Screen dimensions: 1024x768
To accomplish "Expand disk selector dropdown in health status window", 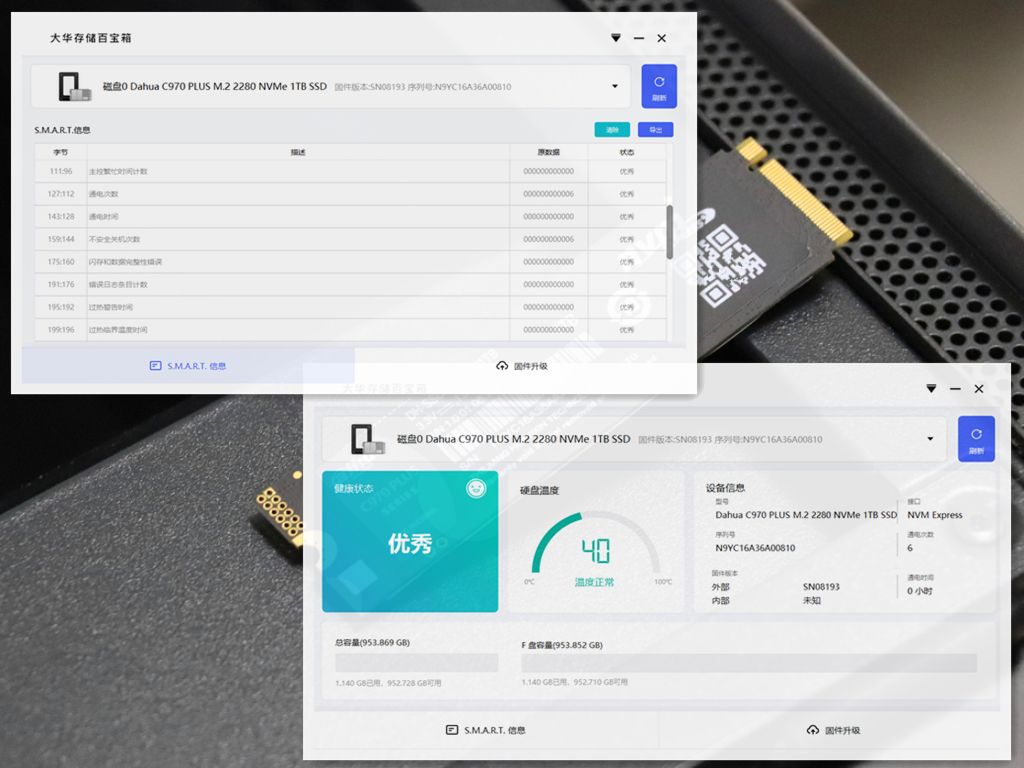I will [x=931, y=439].
